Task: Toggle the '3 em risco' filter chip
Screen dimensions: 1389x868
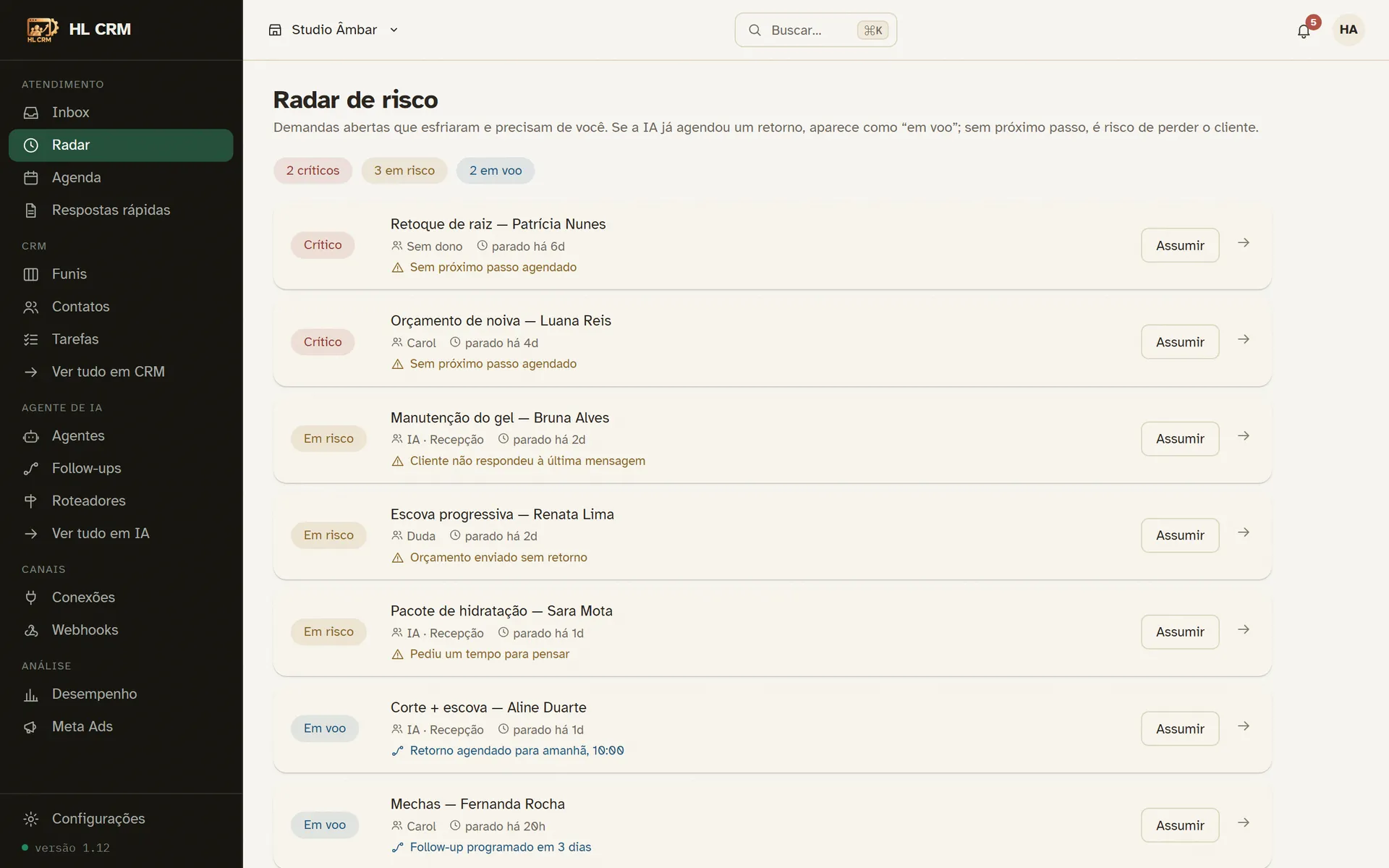Action: [x=404, y=171]
